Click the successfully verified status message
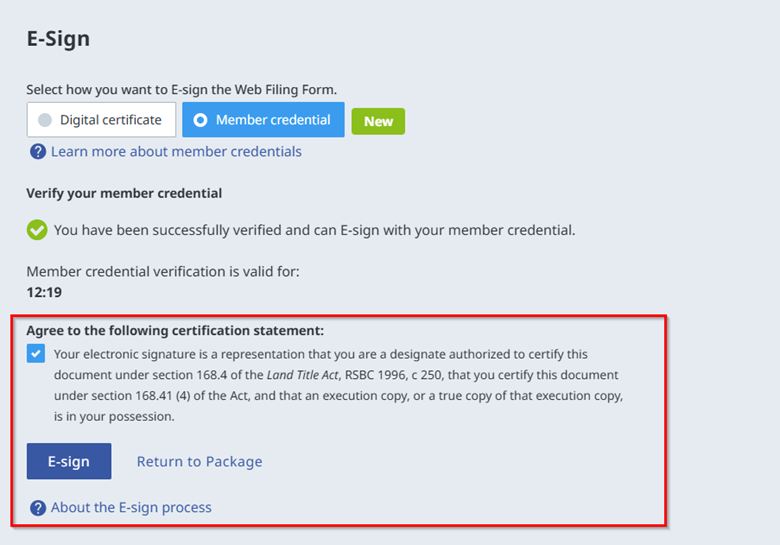This screenshot has height=545, width=780. tap(315, 230)
